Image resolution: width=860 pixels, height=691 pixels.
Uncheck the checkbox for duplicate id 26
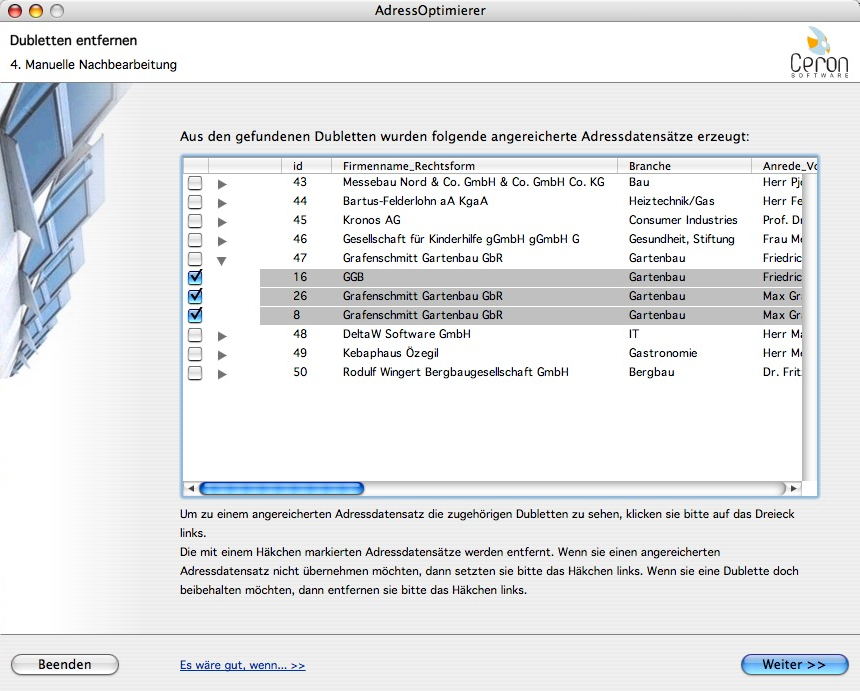pos(195,296)
